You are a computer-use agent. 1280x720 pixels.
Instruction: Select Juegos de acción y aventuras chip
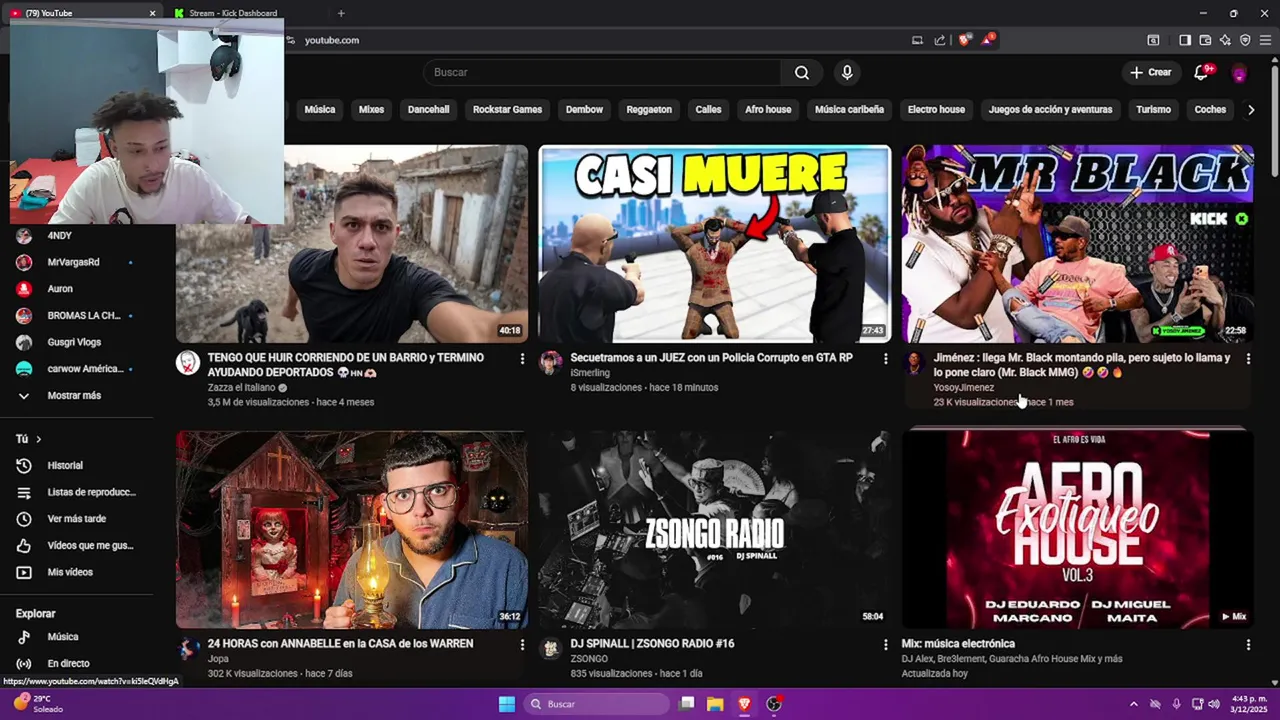[1050, 109]
